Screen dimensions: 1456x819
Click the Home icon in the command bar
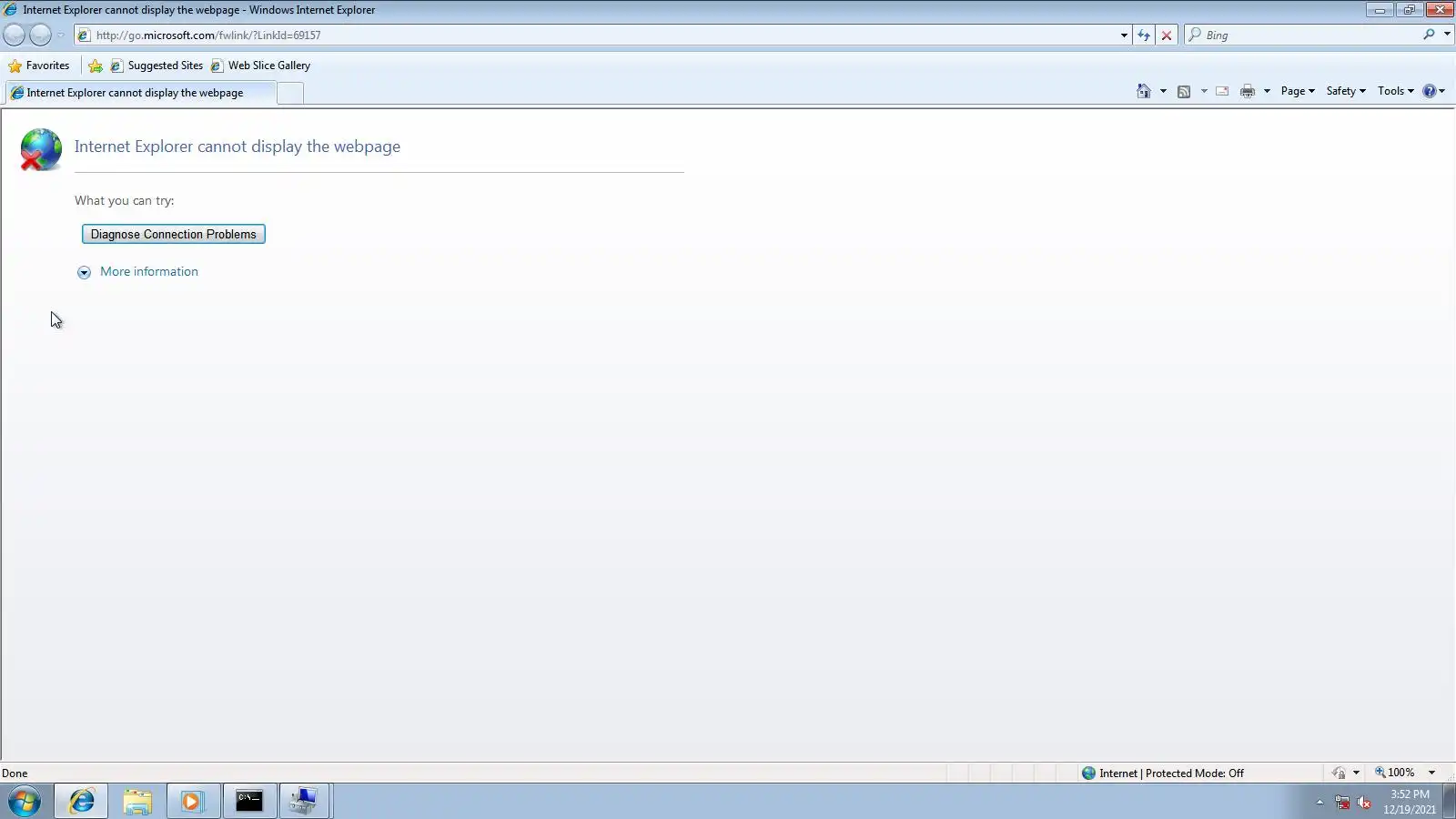[1144, 91]
